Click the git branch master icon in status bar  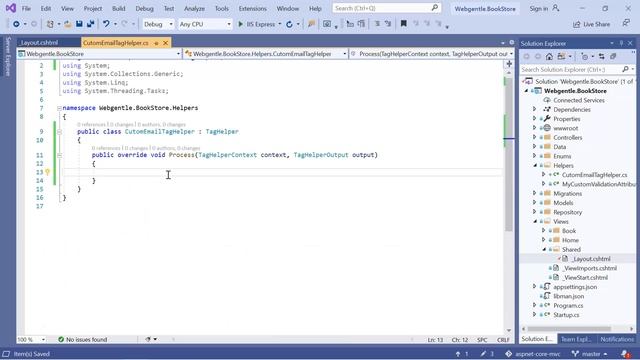576,353
